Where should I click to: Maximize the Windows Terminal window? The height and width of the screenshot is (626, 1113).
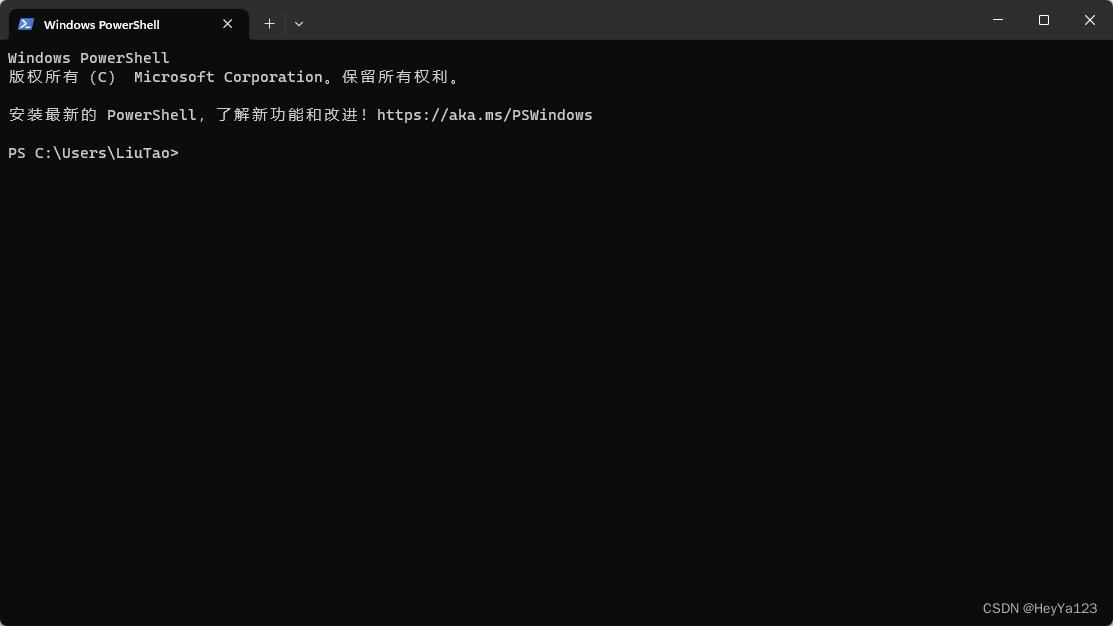(x=1043, y=20)
